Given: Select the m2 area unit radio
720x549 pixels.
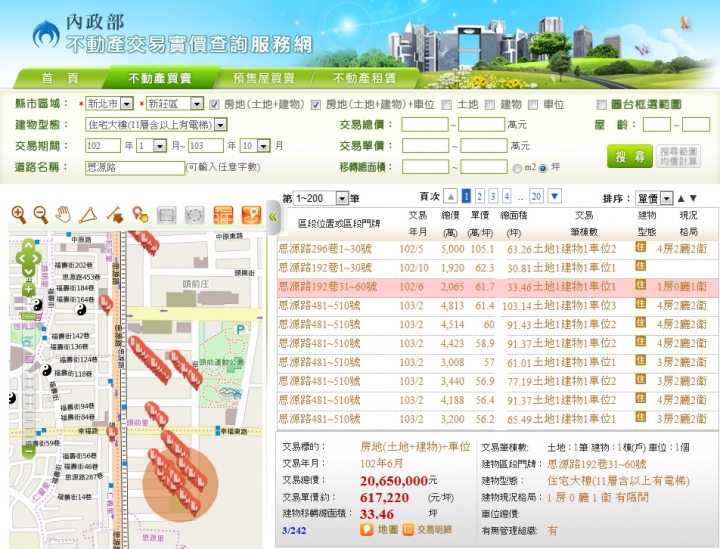Looking at the screenshot, I should point(517,168).
